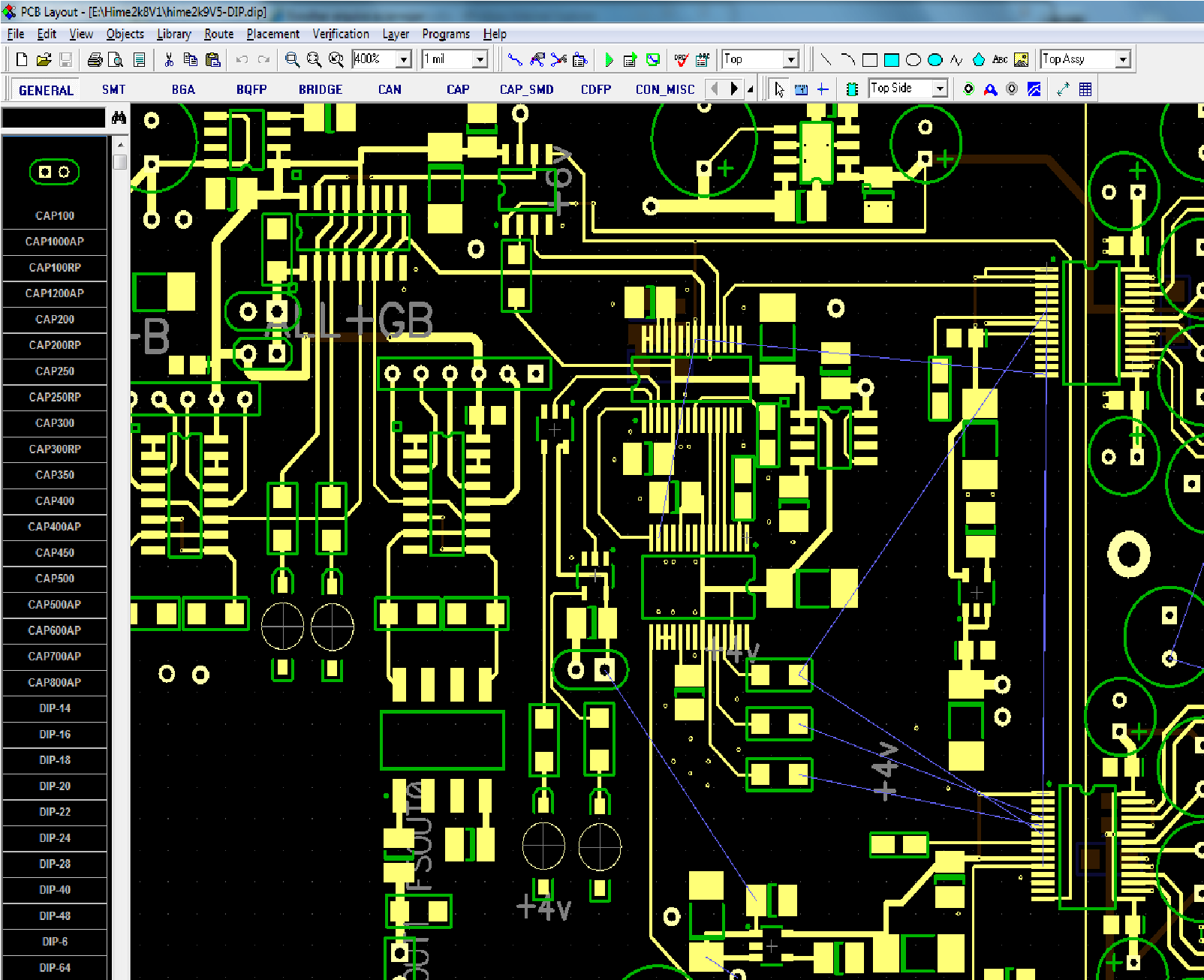Viewport: 1204px width, 980px height.
Task: Select DIP-14 component
Action: (55, 708)
